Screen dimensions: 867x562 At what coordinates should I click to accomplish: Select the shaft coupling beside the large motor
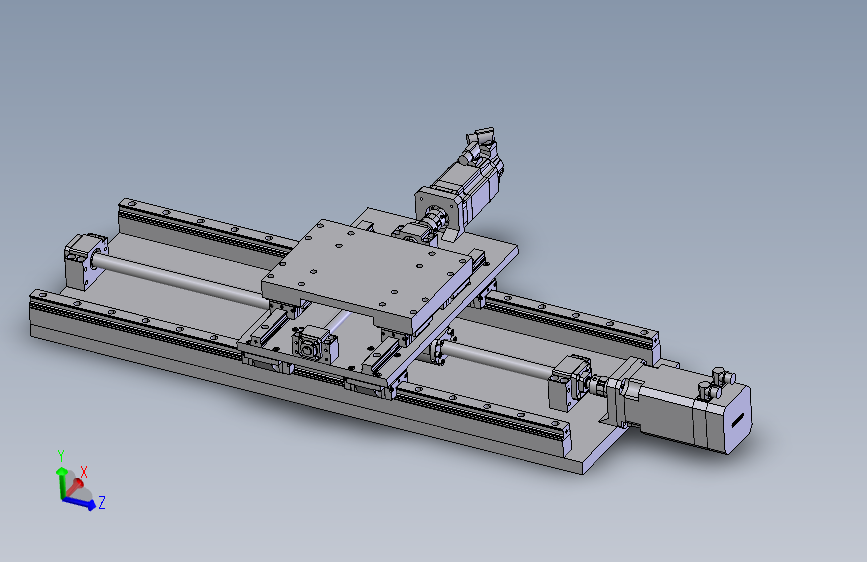pos(596,384)
